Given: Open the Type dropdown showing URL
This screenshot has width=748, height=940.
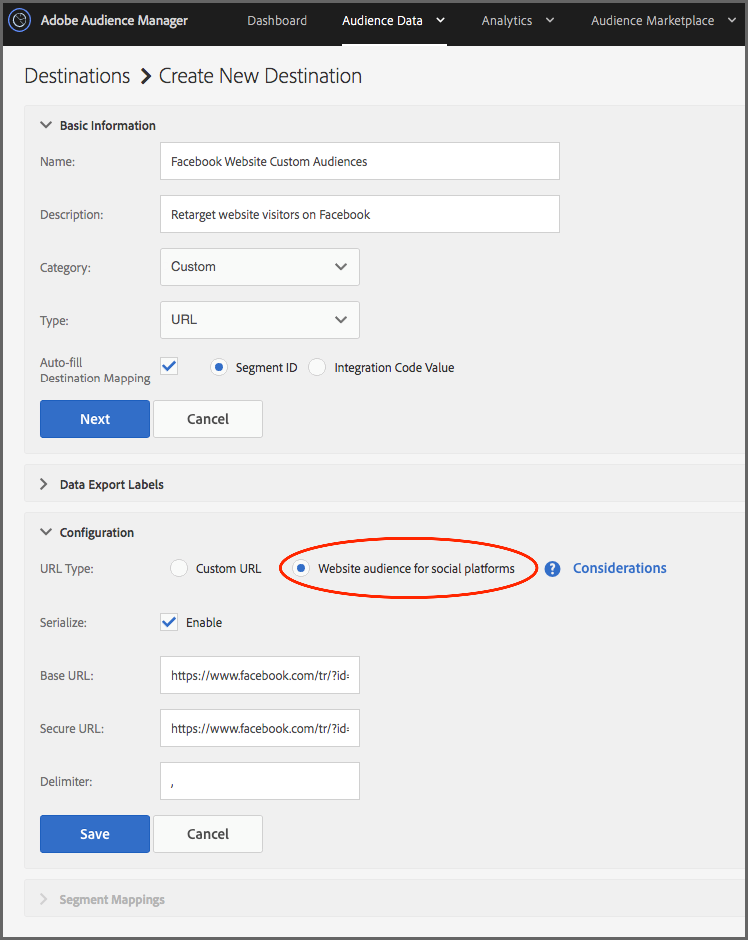Looking at the screenshot, I should (x=260, y=320).
